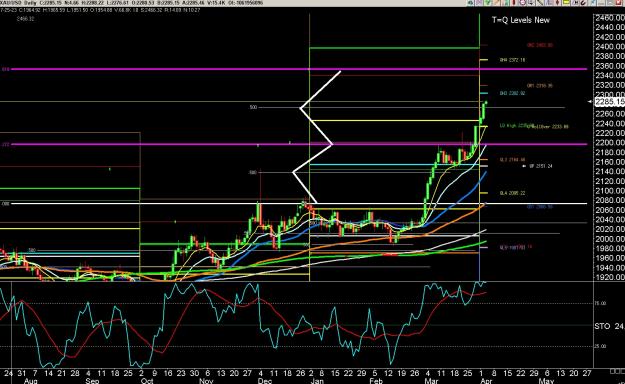Viewport: 625px width, 384px height.
Task: Click the Mar month label on time axis
Action: pyautogui.click(x=431, y=381)
